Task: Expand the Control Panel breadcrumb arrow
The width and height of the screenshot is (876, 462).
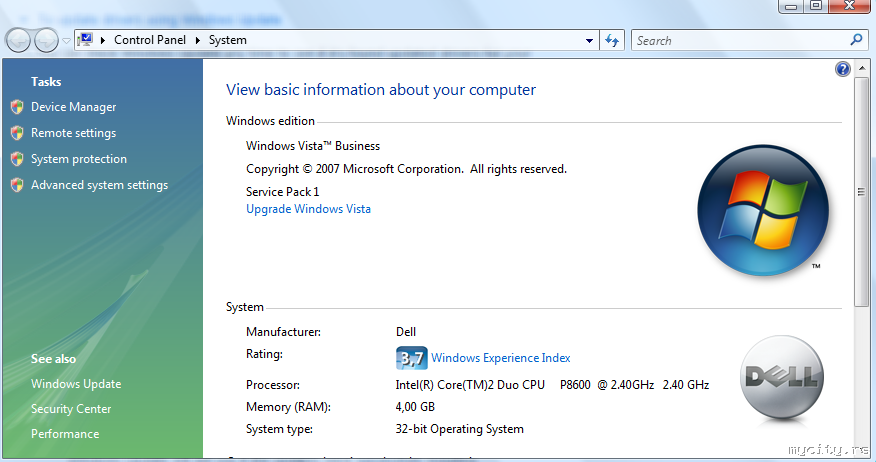Action: pyautogui.click(x=199, y=41)
